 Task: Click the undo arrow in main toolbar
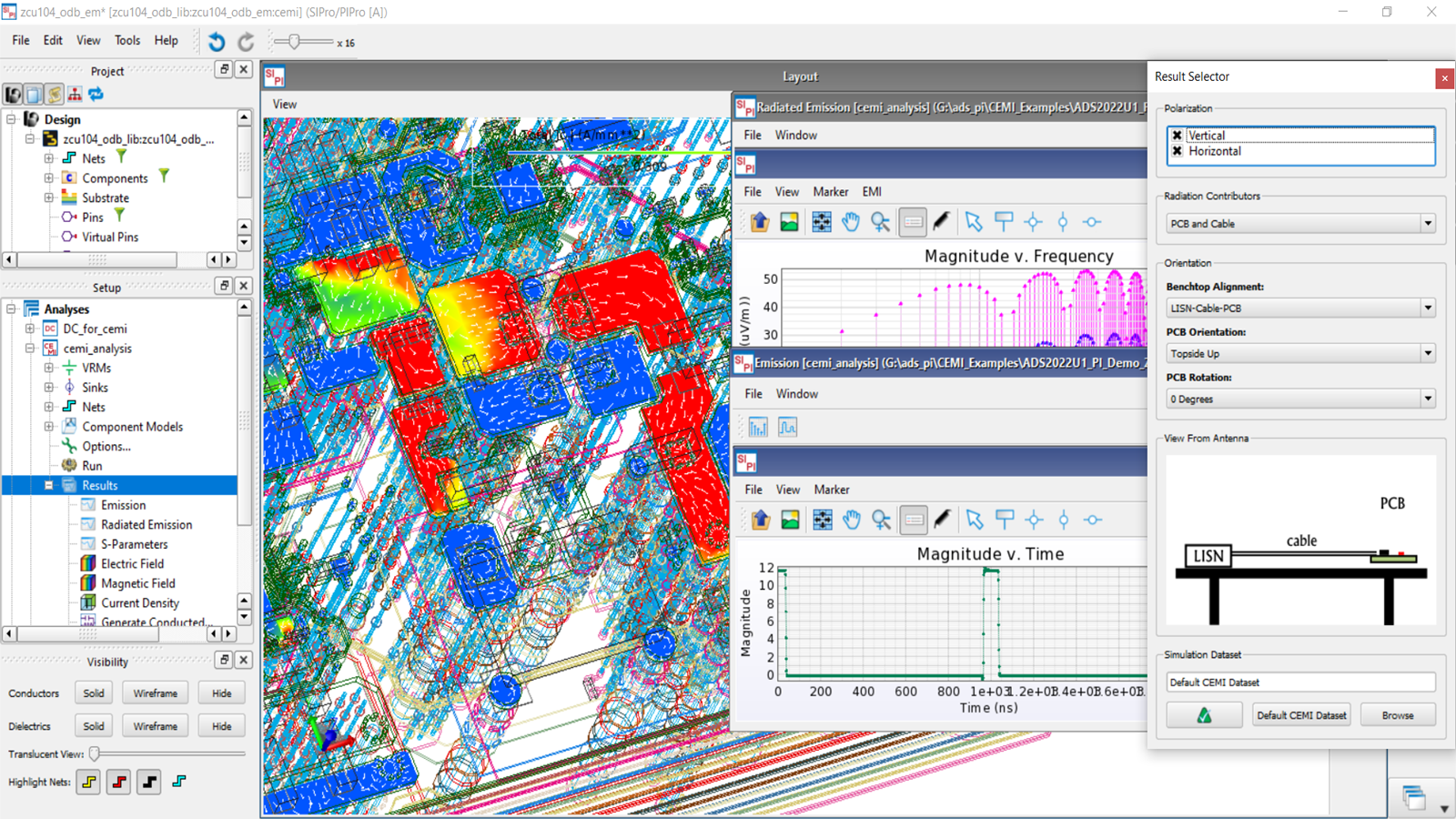coord(217,42)
